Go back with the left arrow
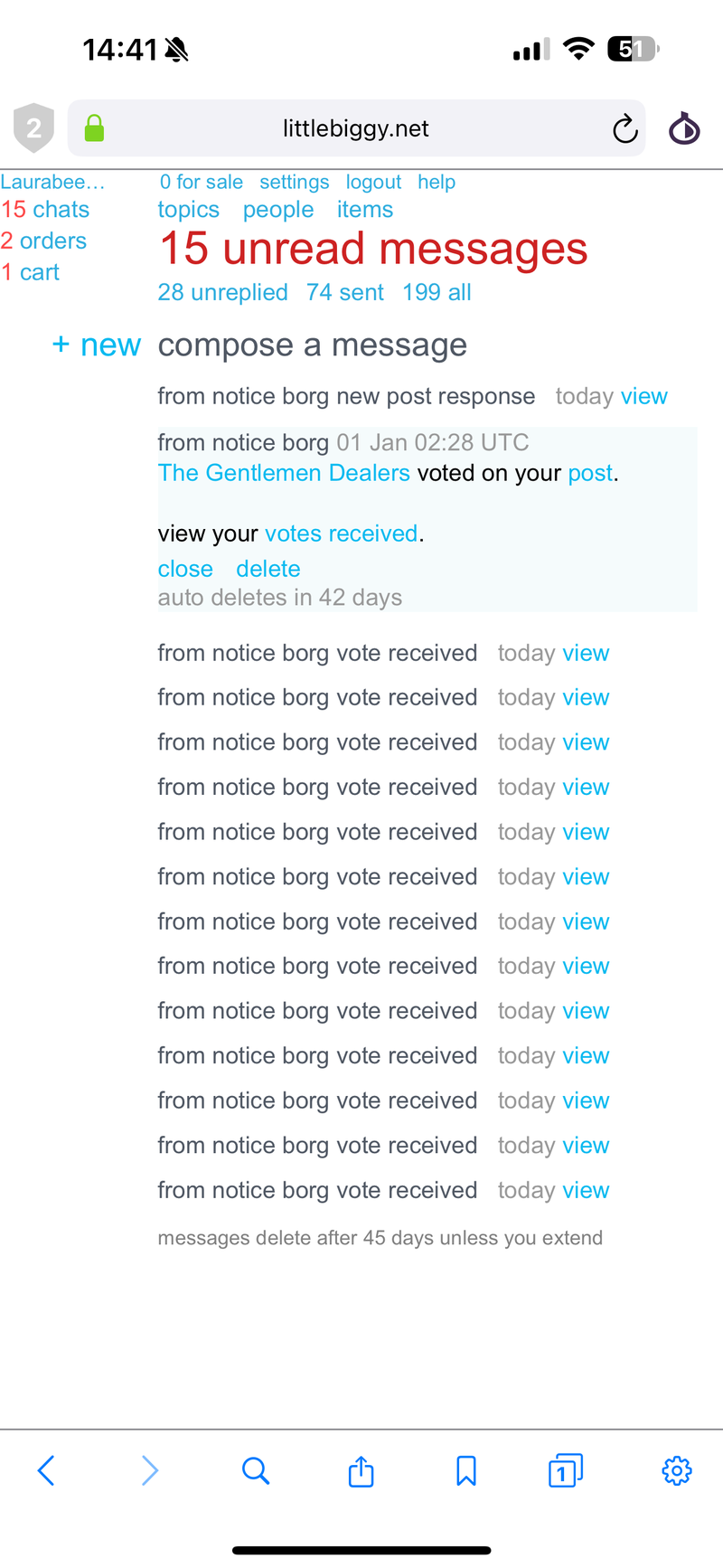This screenshot has width=723, height=1568. point(46,1470)
